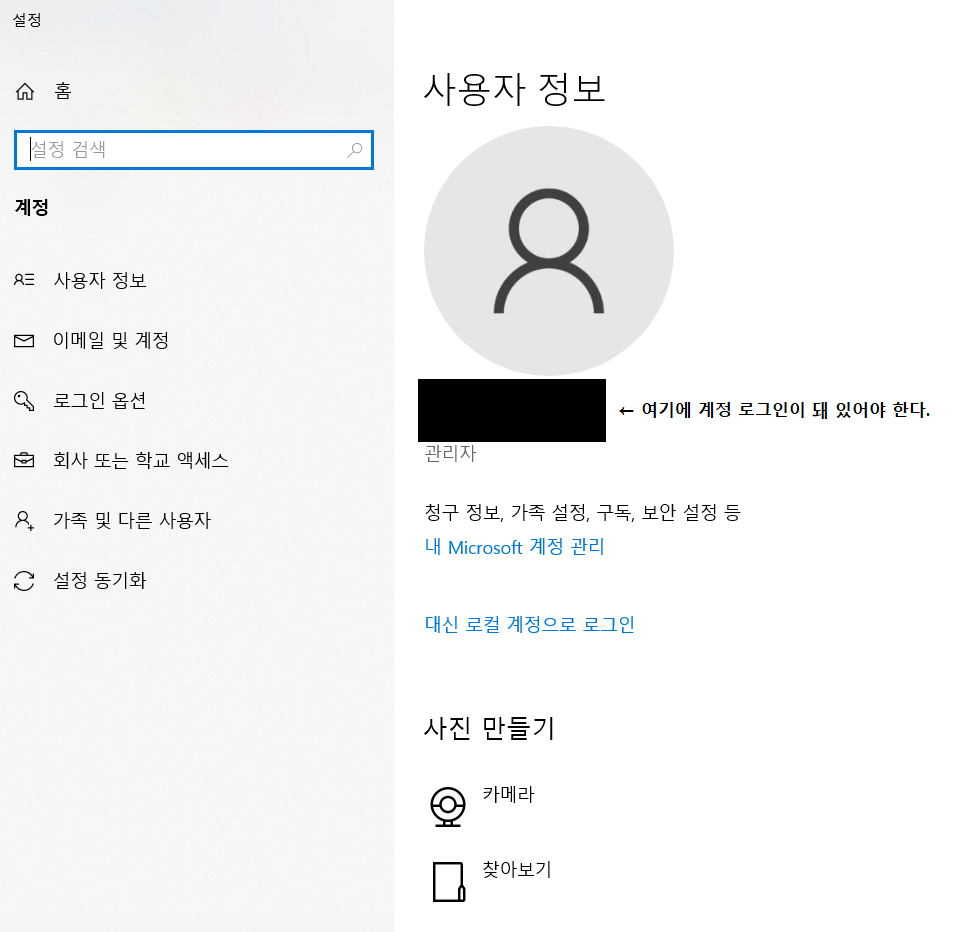Click the add-person icon for 가족 및 다른 사용자
This screenshot has width=968, height=932.
tap(24, 520)
